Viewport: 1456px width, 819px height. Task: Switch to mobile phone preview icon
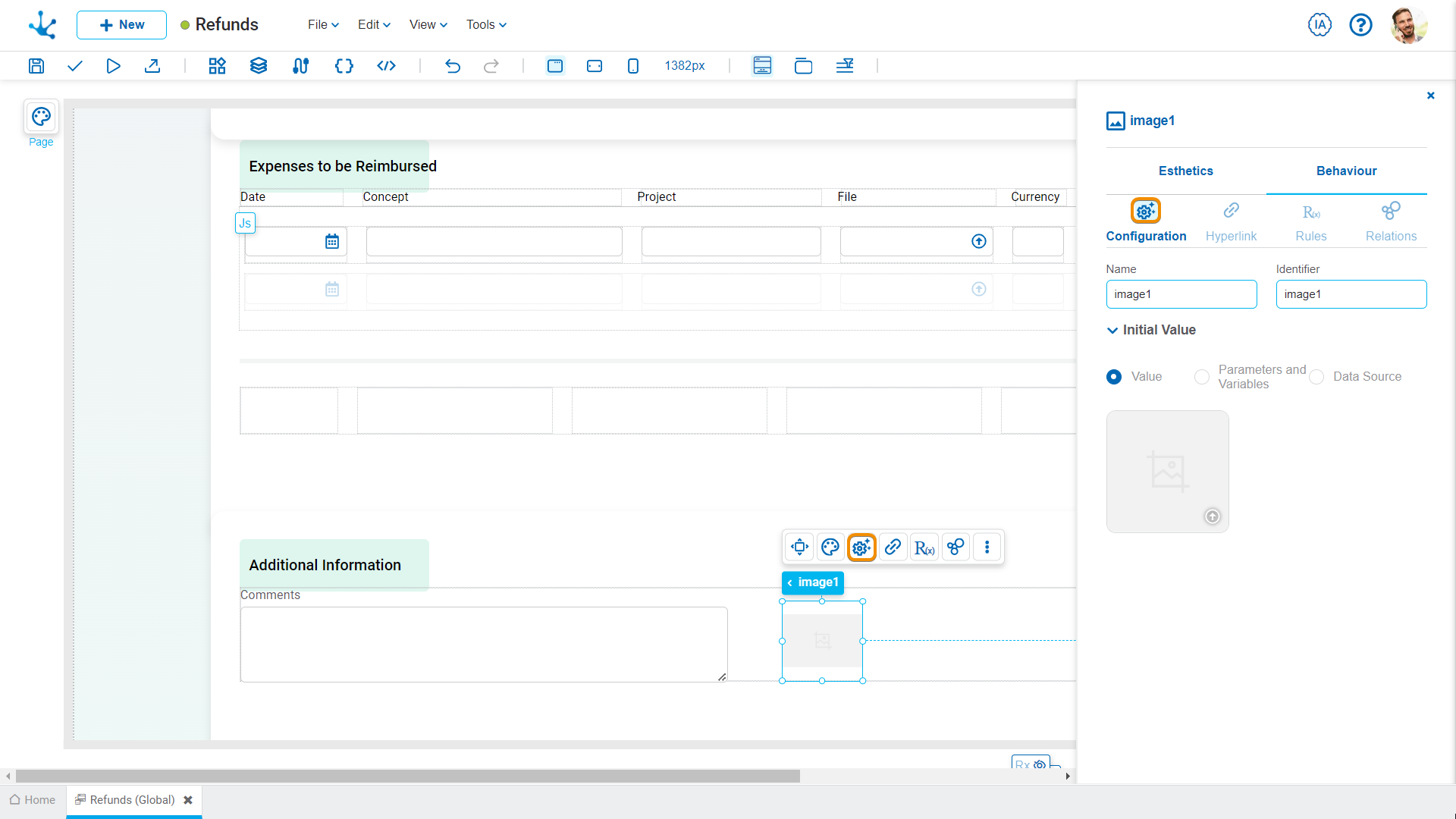pyautogui.click(x=633, y=66)
